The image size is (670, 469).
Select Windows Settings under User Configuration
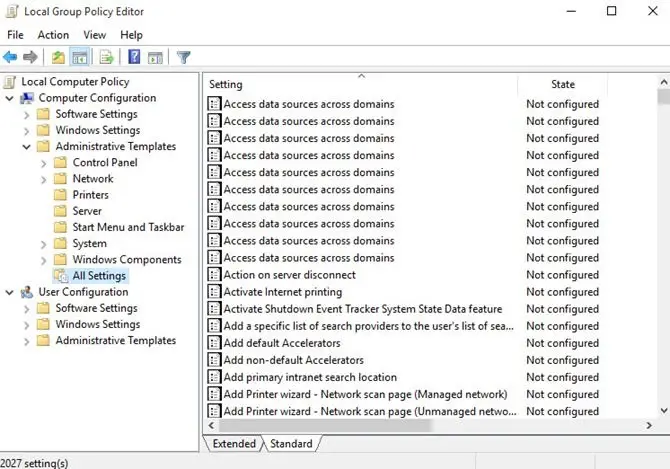tap(98, 324)
